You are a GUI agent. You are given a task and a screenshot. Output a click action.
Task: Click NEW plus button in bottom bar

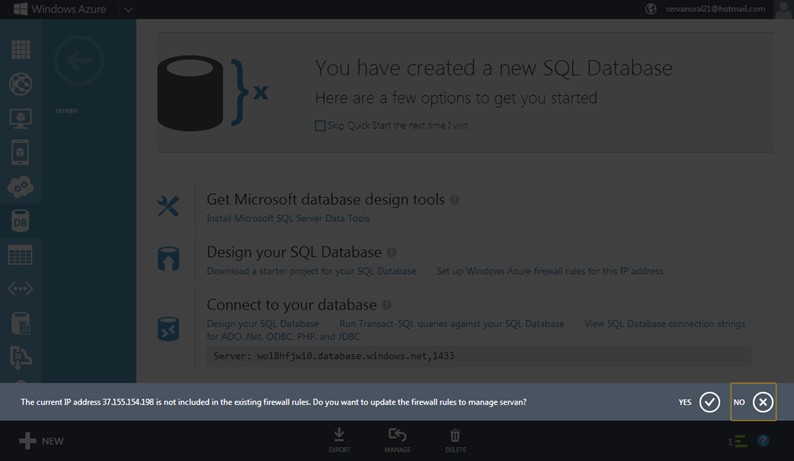pos(41,441)
